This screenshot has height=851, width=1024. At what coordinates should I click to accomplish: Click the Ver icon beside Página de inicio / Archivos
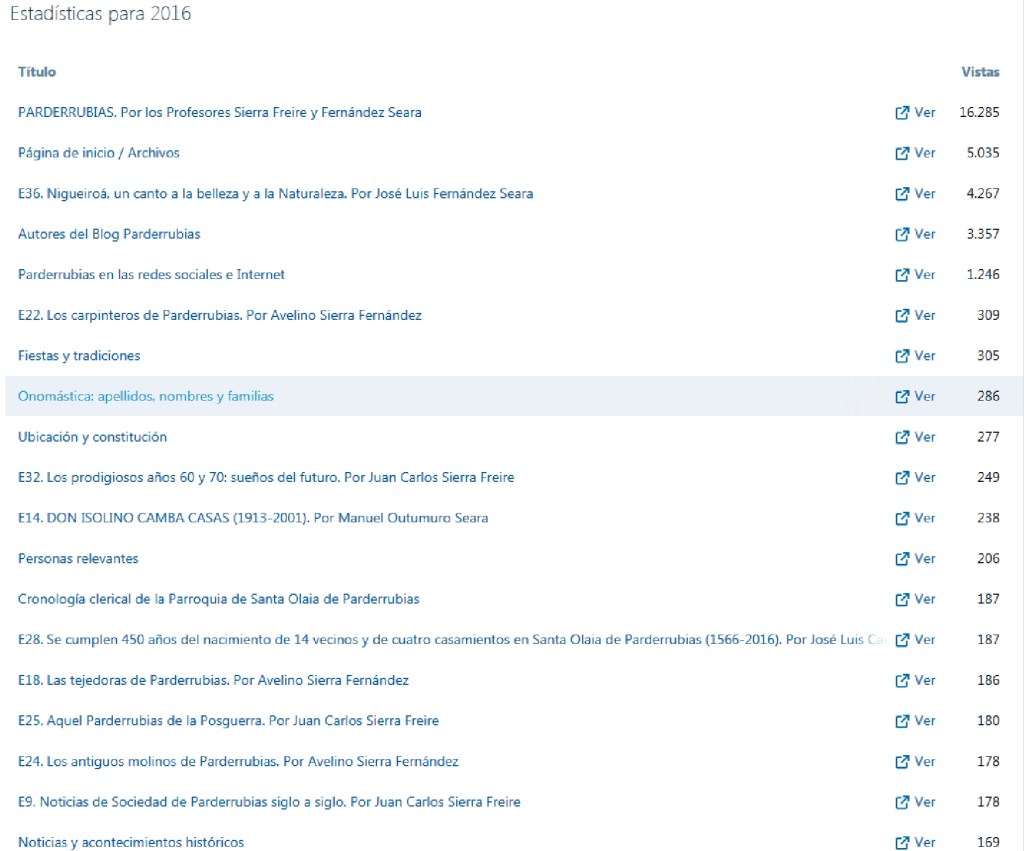coord(902,153)
